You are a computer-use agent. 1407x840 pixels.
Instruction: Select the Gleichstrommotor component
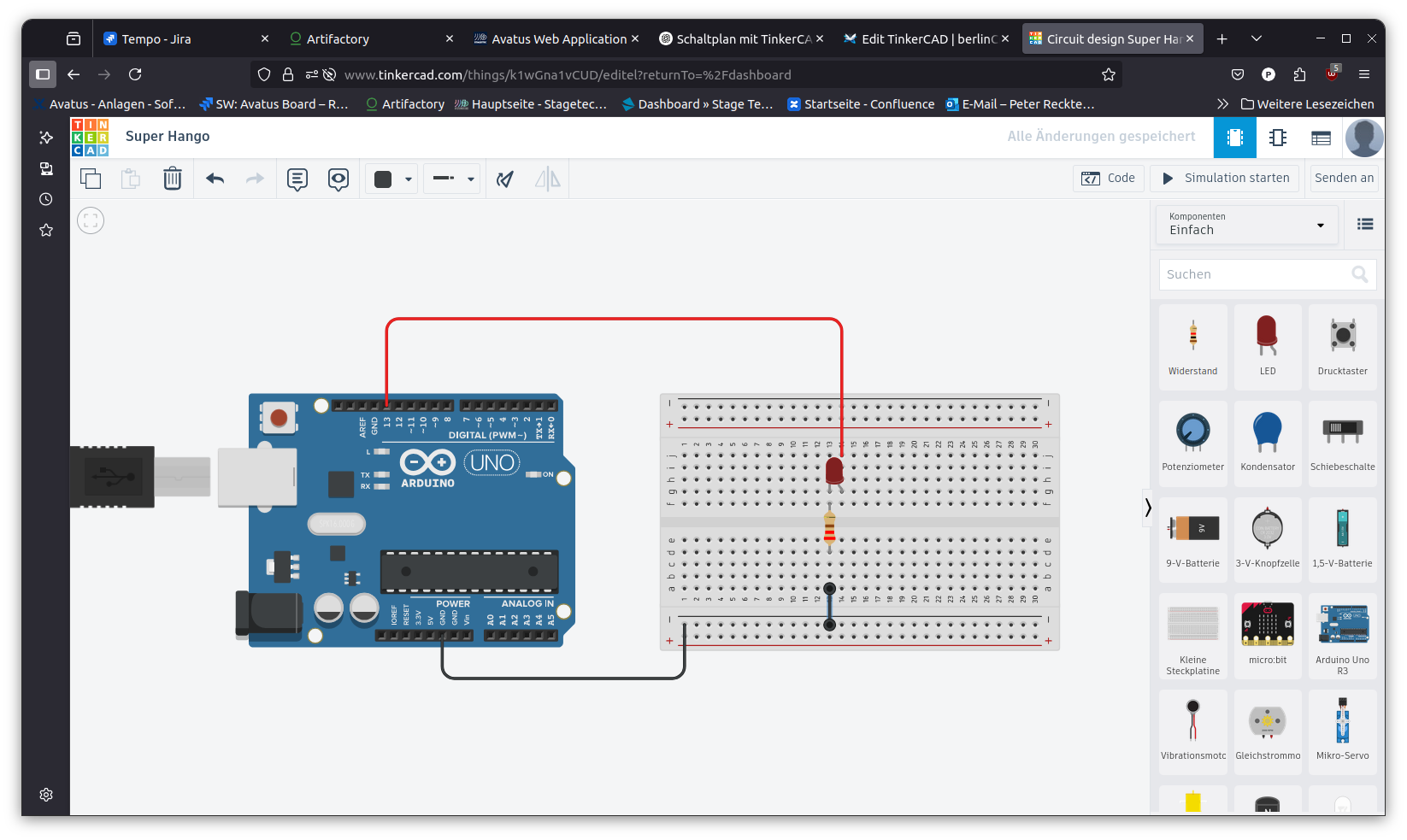click(1268, 732)
